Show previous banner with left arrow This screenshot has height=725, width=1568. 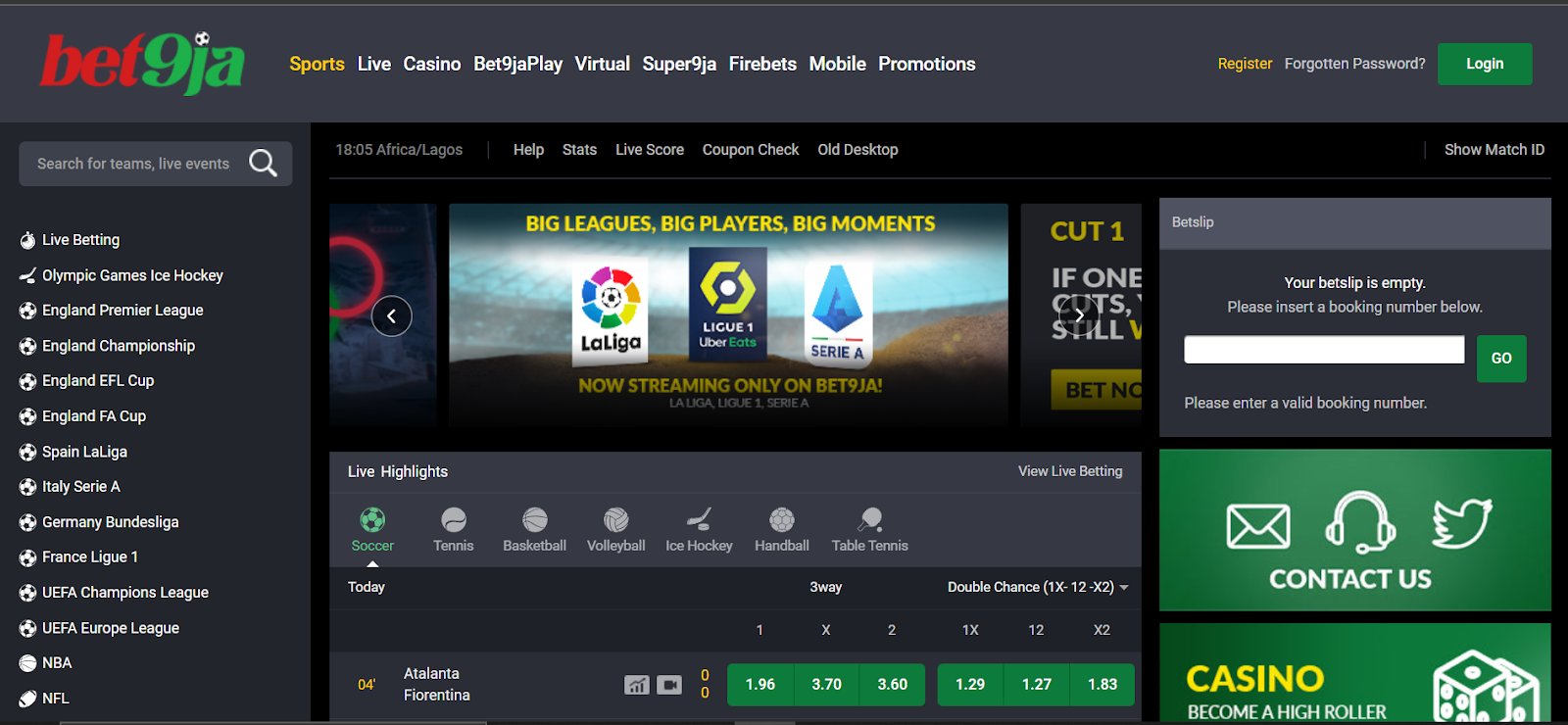point(392,316)
